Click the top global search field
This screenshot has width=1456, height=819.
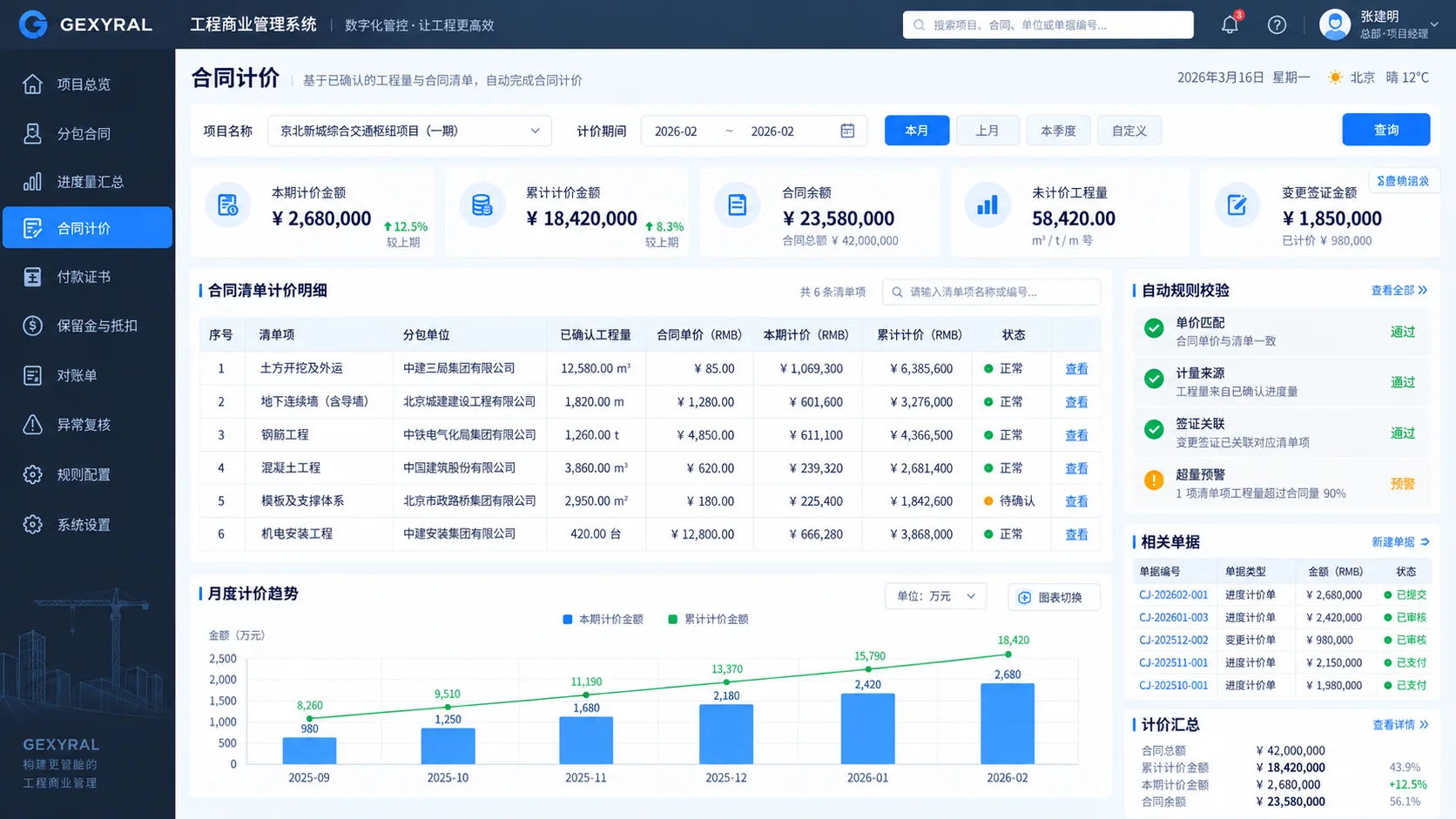(x=1048, y=24)
